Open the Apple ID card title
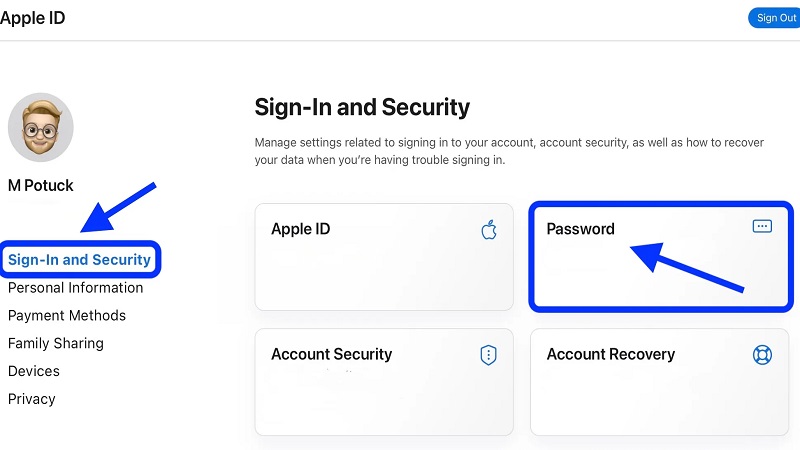 click(x=300, y=229)
